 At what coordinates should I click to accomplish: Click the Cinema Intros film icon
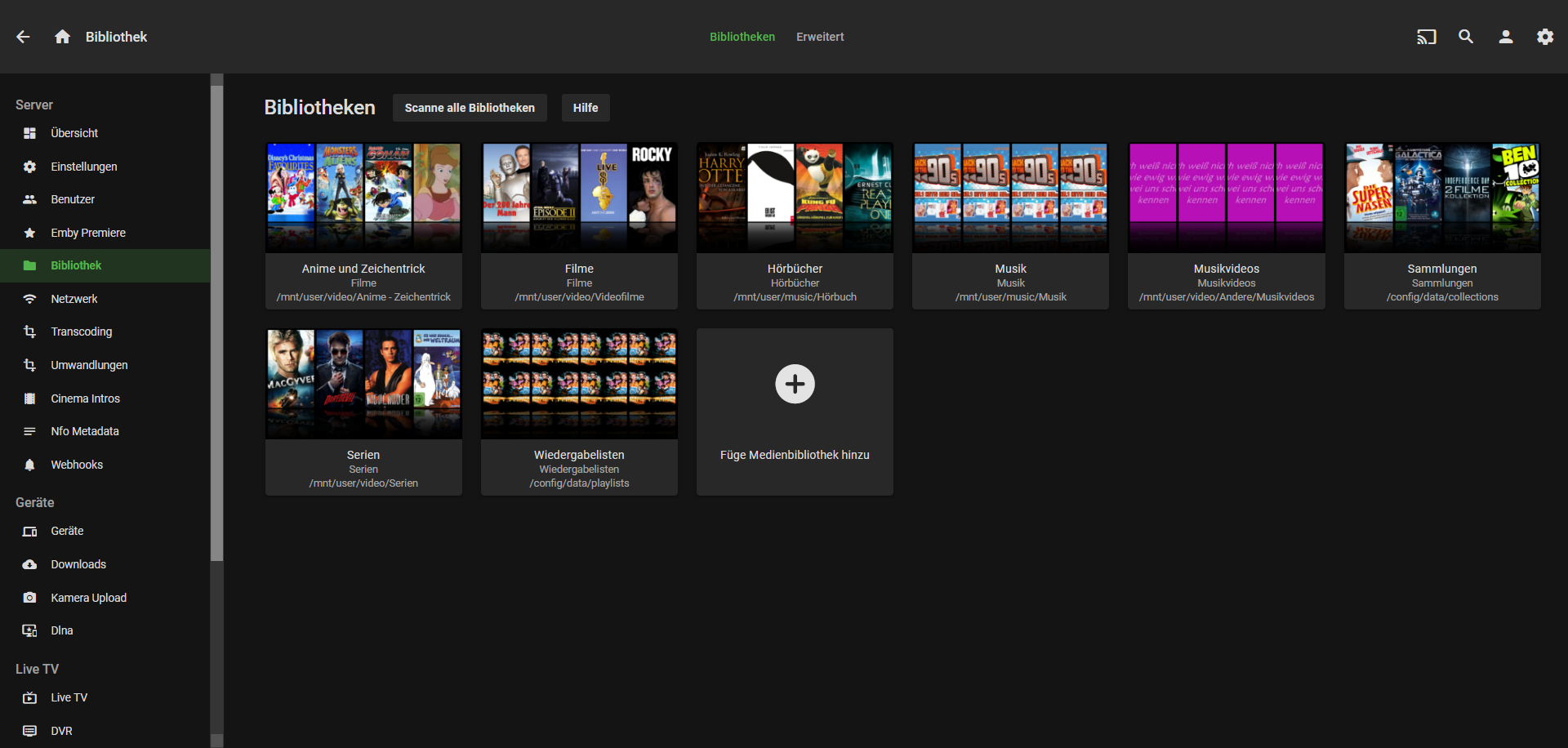[29, 398]
